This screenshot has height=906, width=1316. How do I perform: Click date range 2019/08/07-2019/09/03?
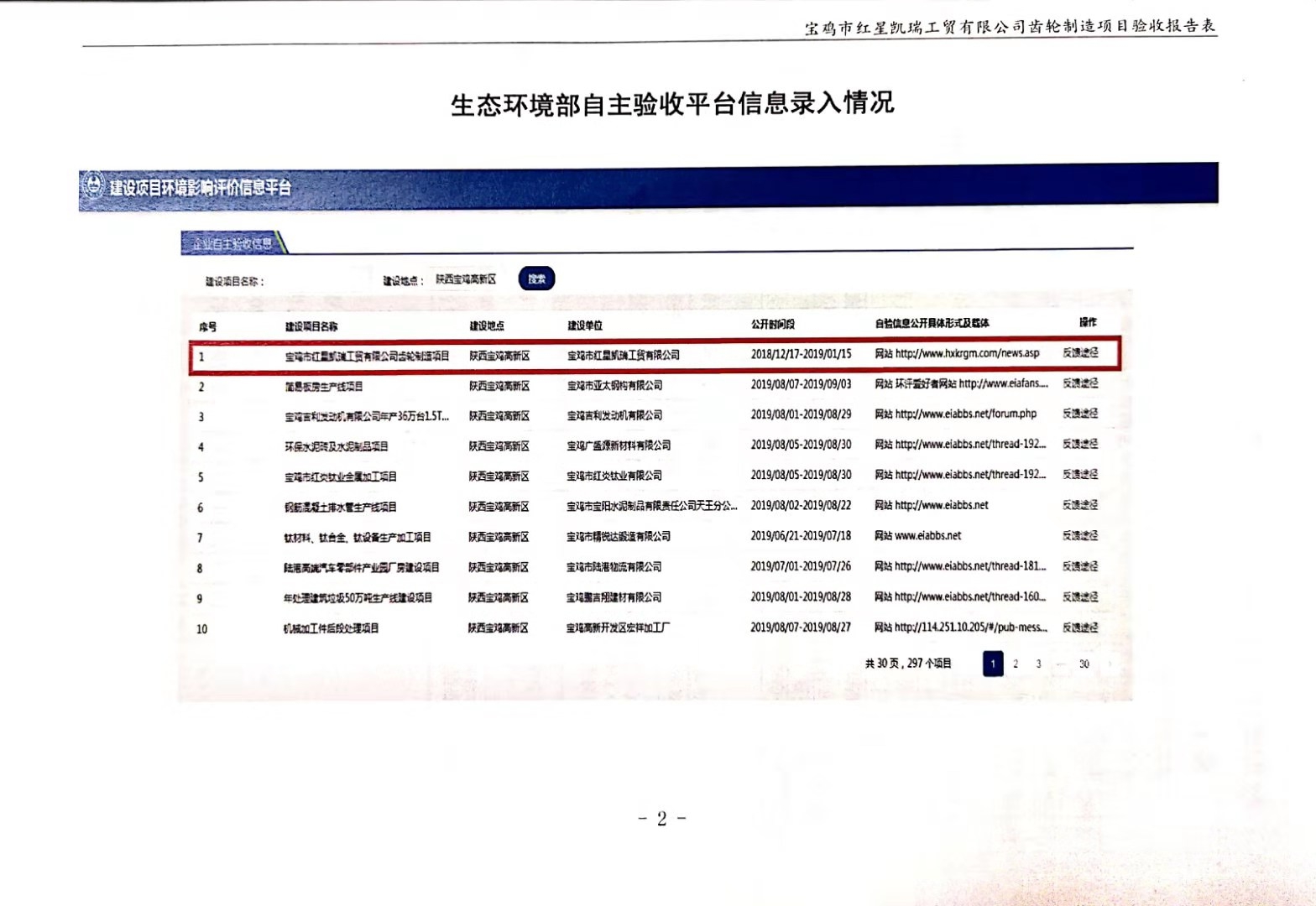(x=802, y=384)
